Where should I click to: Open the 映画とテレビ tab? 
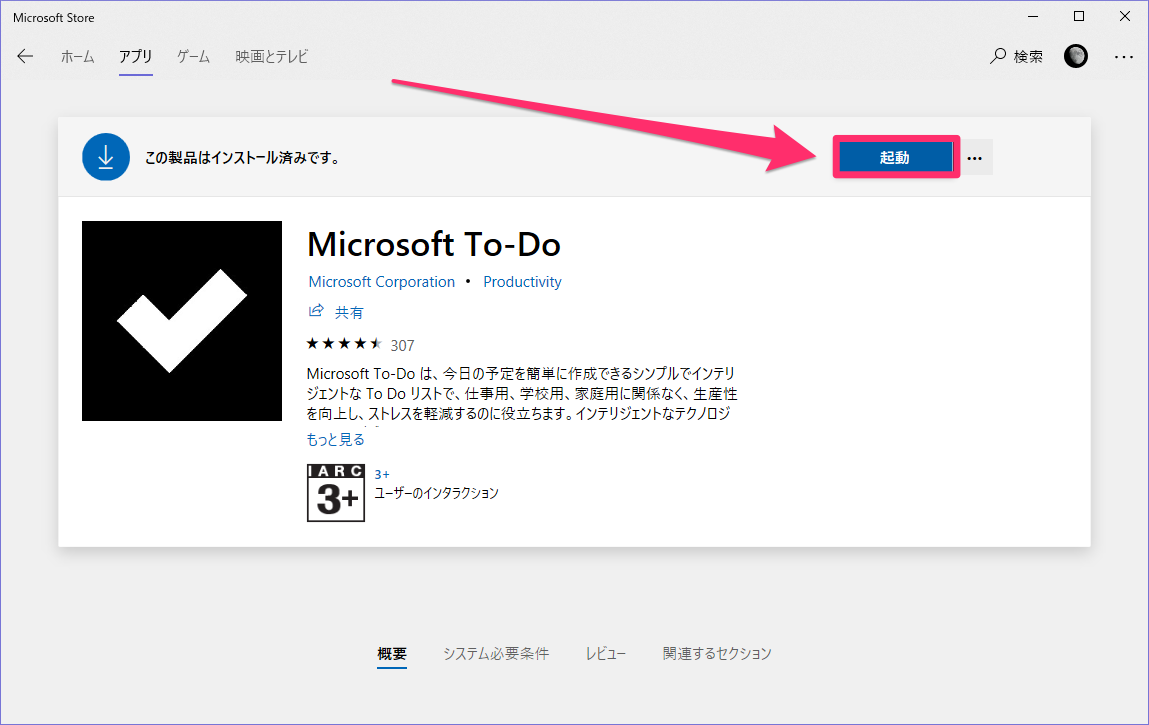(271, 56)
